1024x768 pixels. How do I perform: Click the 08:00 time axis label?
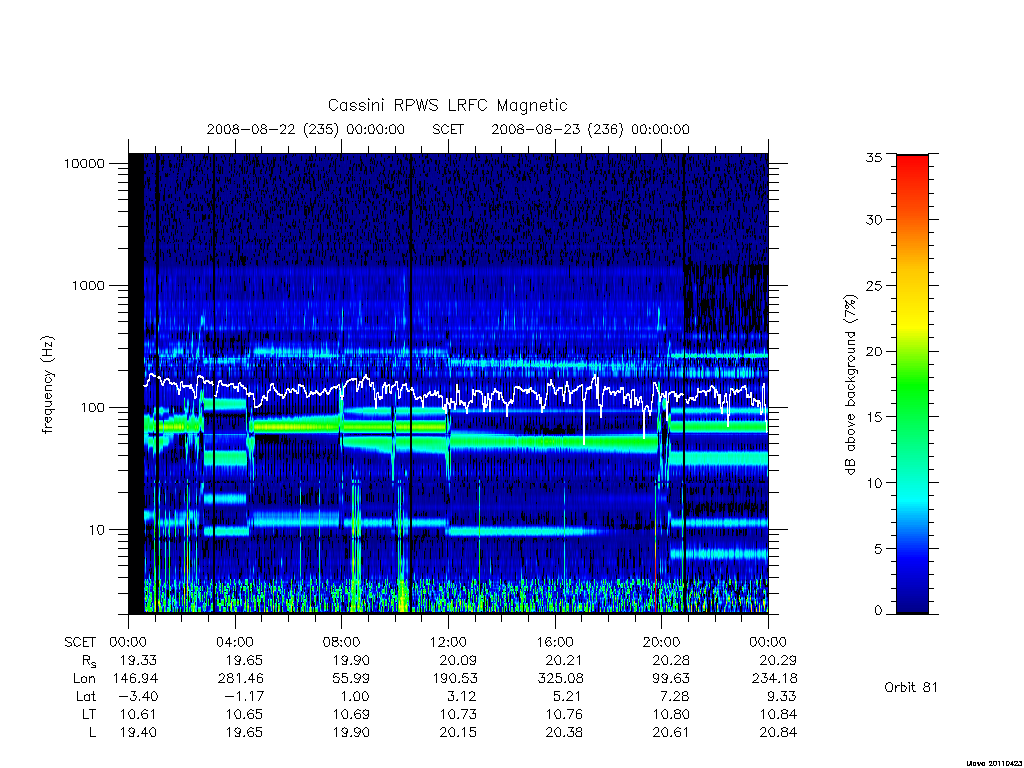point(341,642)
